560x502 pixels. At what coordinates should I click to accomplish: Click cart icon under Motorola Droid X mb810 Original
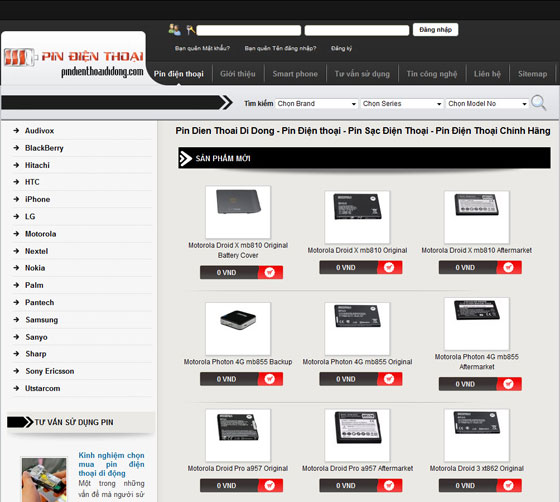click(x=390, y=267)
